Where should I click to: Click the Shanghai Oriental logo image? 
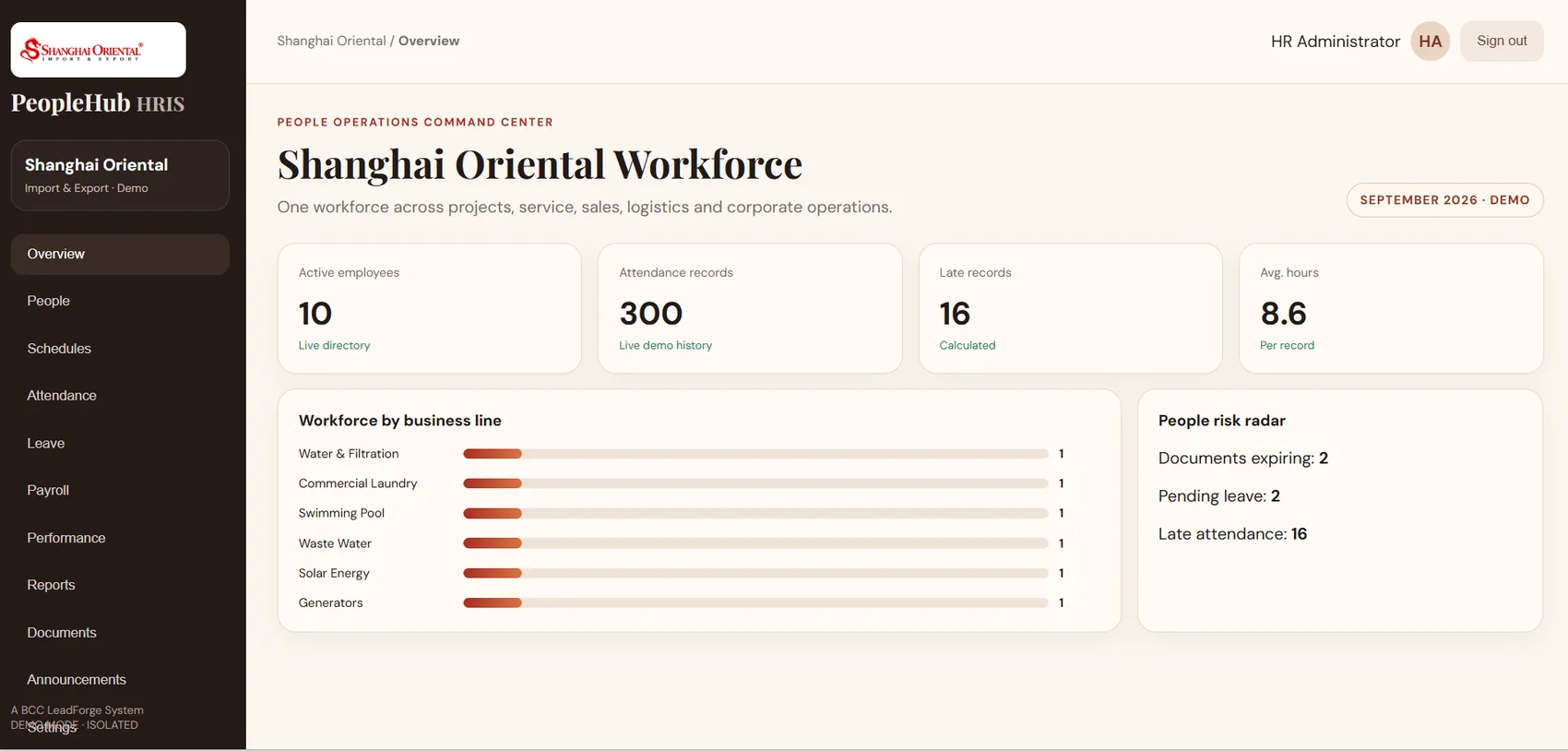(x=98, y=50)
